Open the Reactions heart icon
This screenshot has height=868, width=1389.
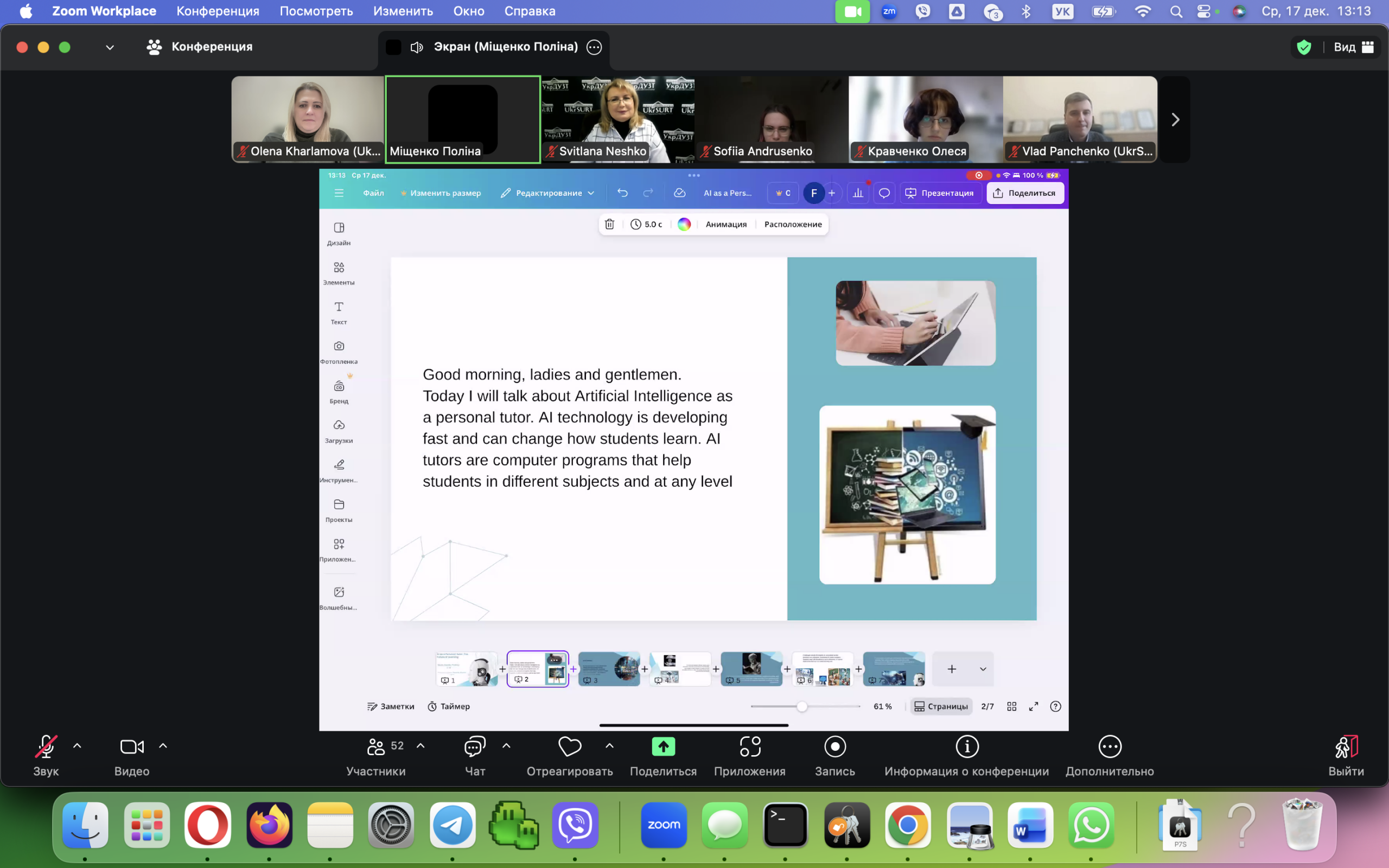[569, 746]
